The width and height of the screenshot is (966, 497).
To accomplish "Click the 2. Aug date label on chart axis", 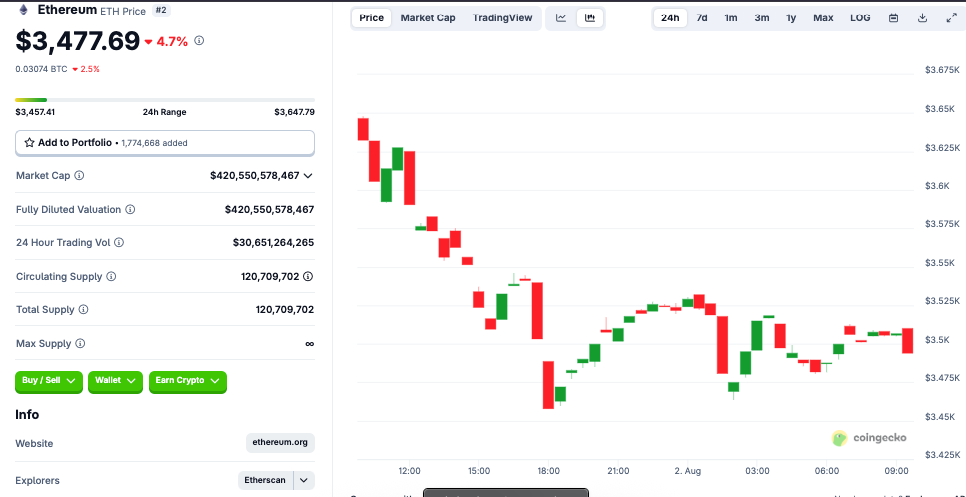I will point(688,471).
